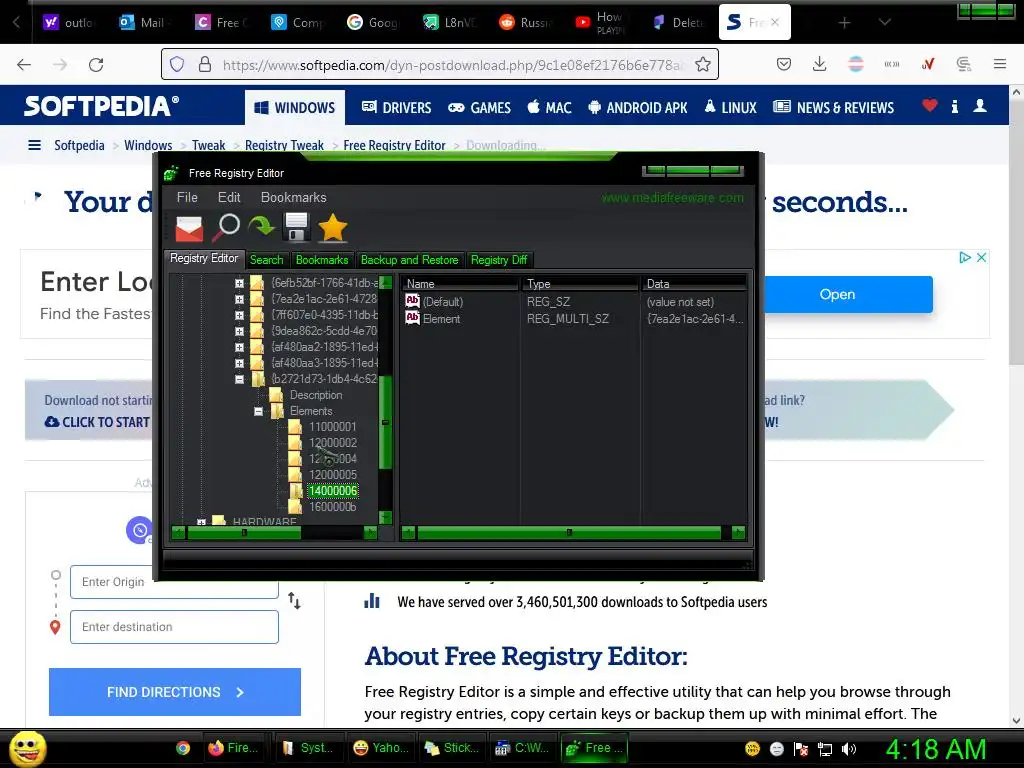Switch to the Backup and Restore tab
Viewport: 1024px width, 768px height.
tap(409, 260)
